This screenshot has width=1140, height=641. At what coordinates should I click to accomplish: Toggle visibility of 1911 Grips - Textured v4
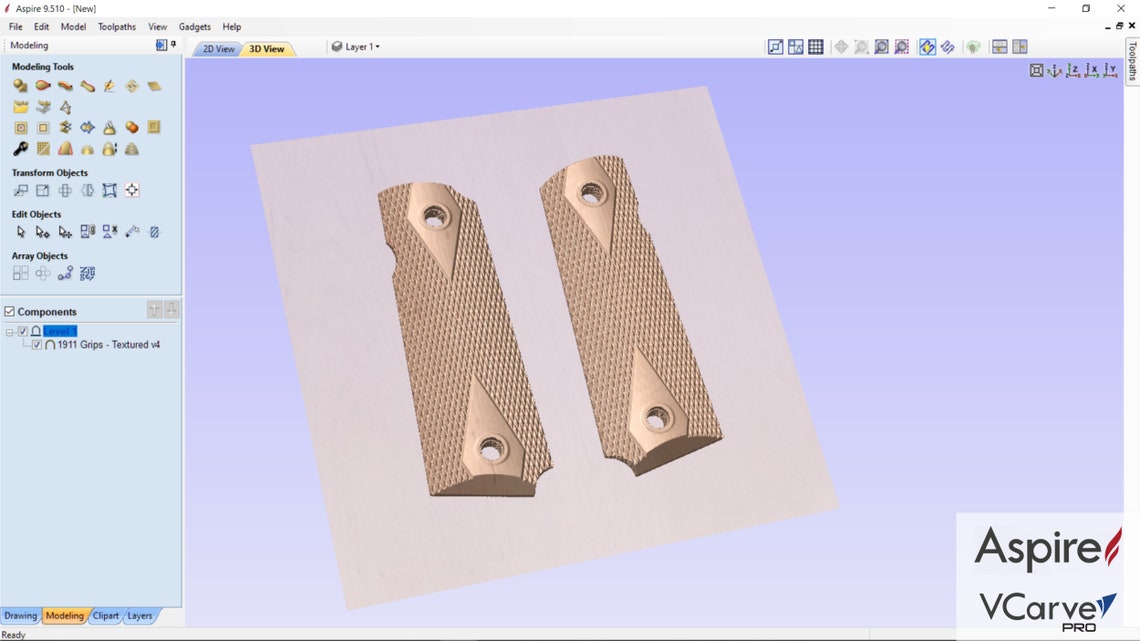click(x=37, y=344)
